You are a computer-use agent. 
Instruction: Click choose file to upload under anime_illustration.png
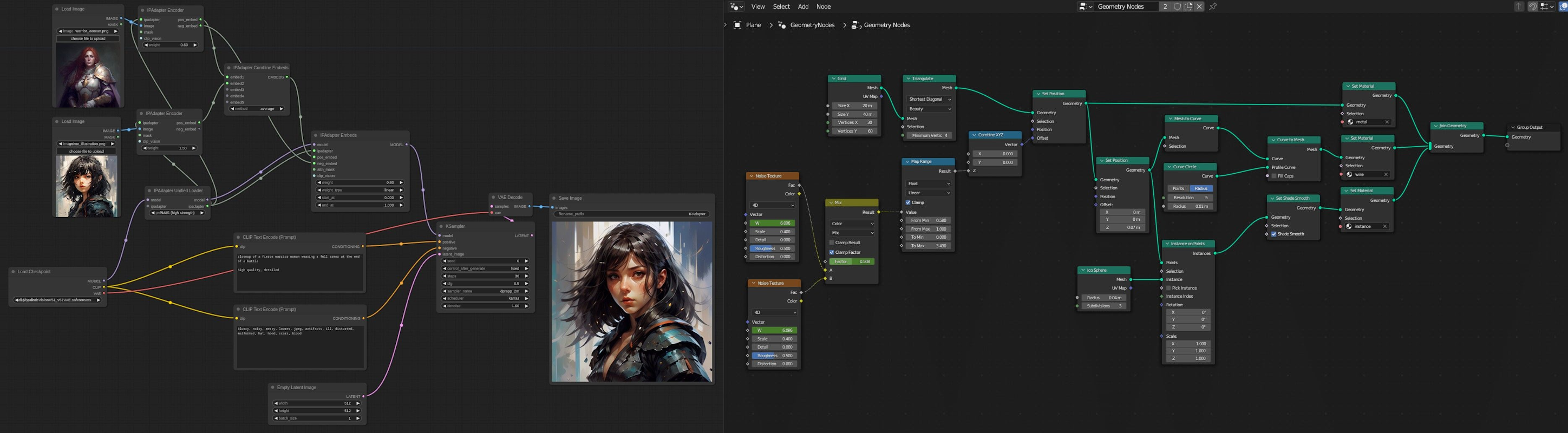point(87,152)
